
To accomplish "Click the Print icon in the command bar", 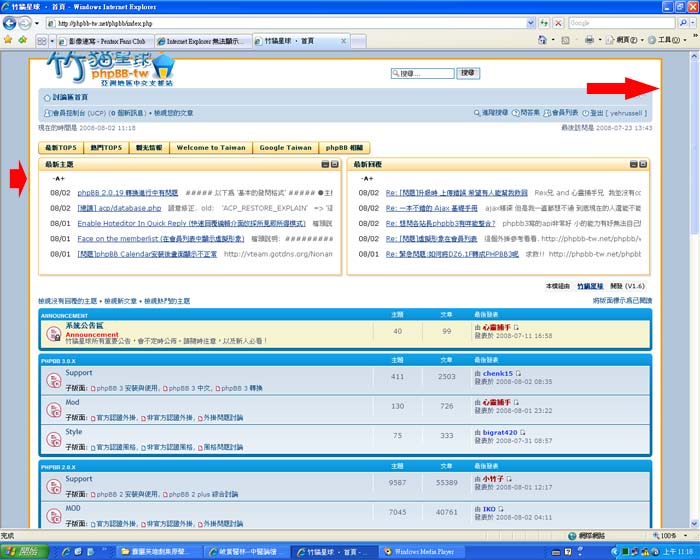I will [589, 40].
